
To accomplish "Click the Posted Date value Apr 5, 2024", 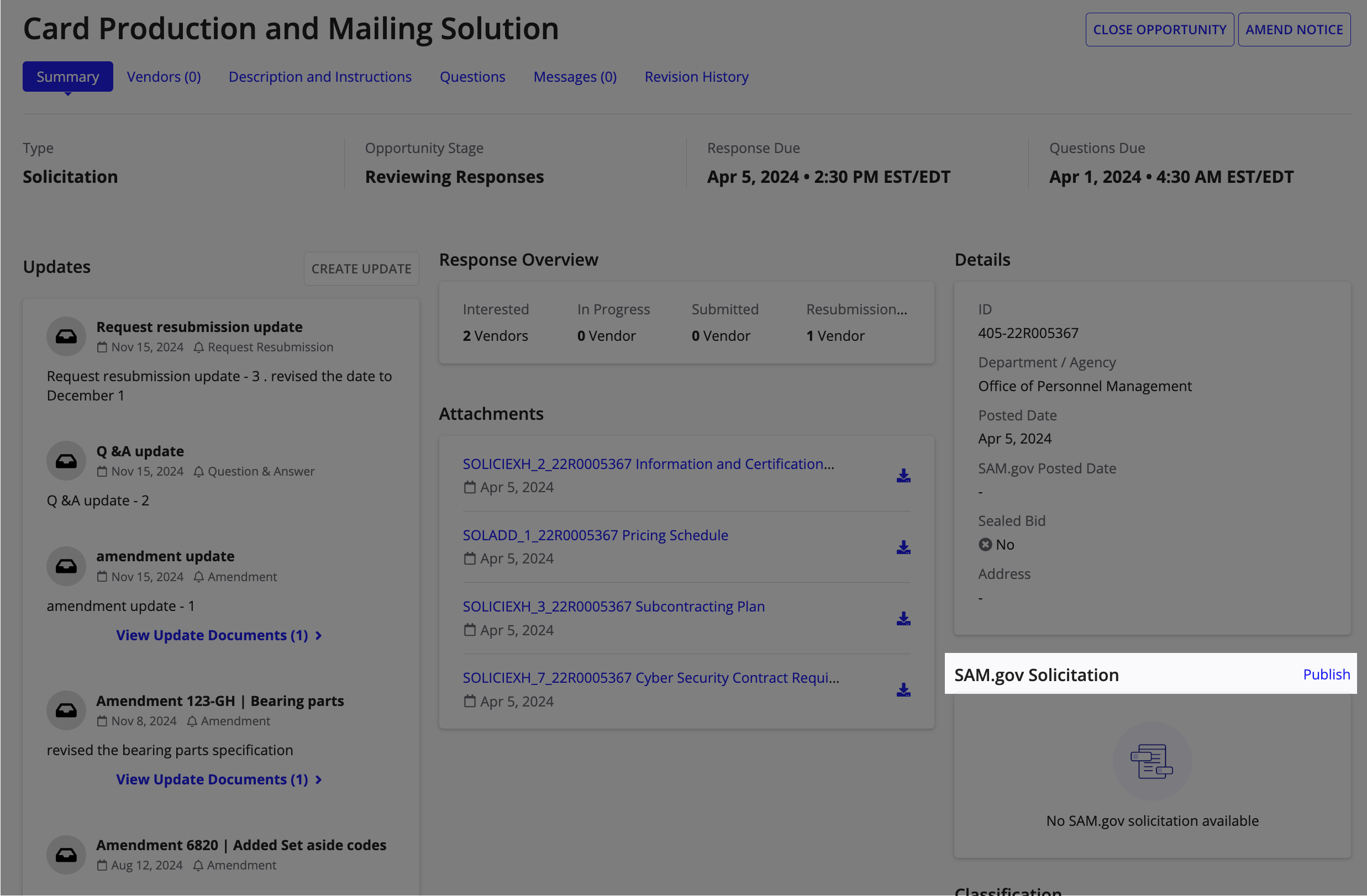I will (x=1015, y=438).
